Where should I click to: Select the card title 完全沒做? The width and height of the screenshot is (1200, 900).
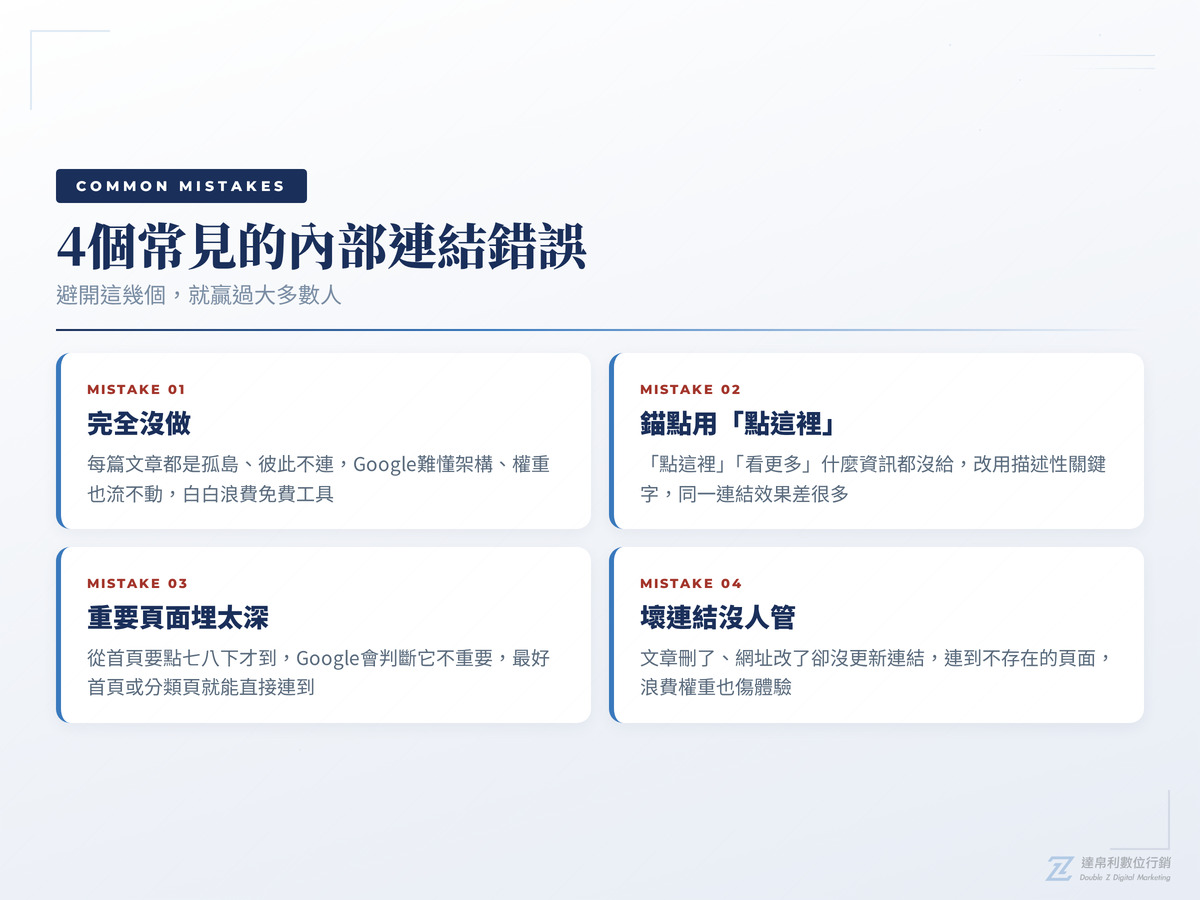139,424
